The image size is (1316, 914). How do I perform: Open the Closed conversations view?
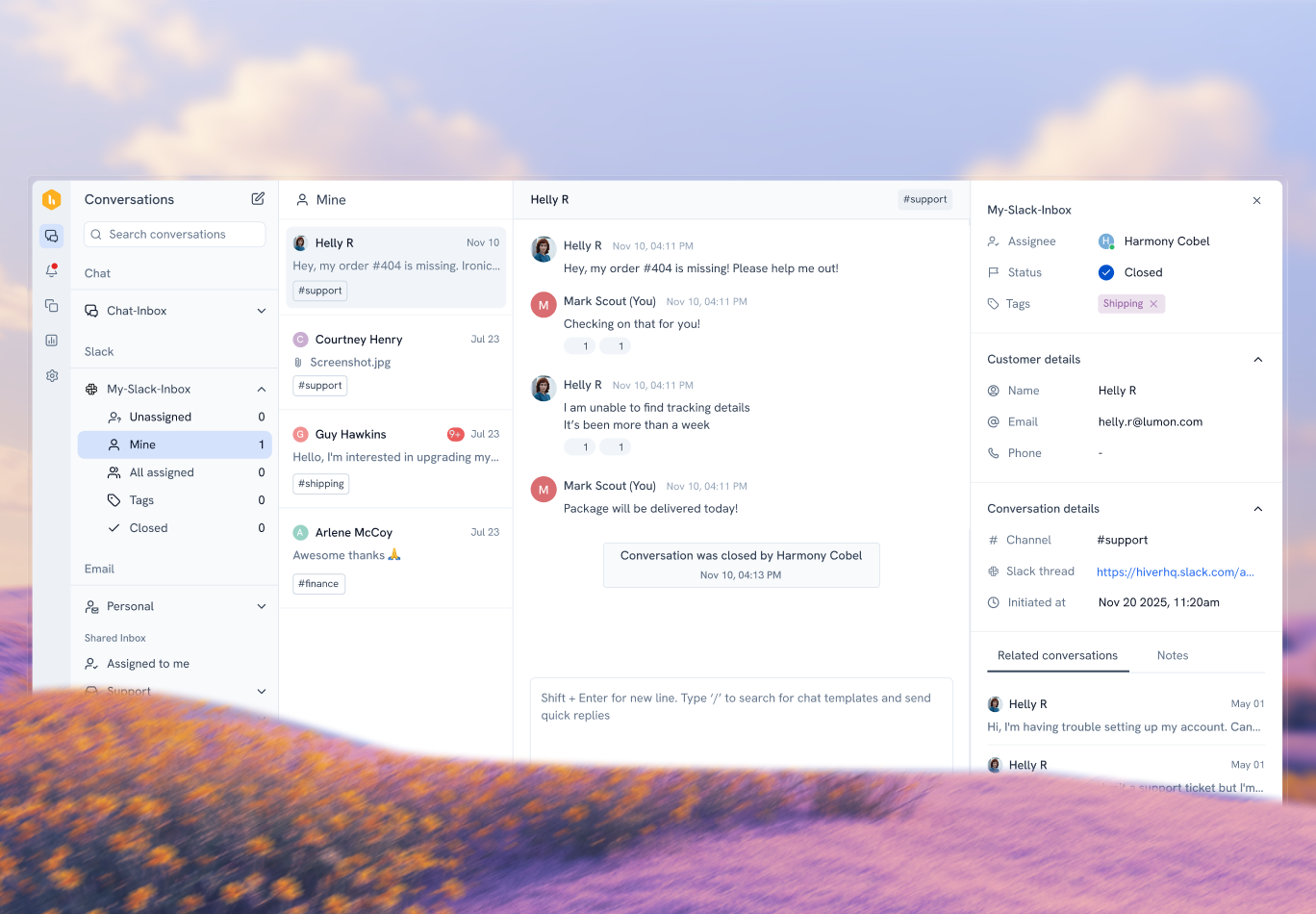pos(175,528)
